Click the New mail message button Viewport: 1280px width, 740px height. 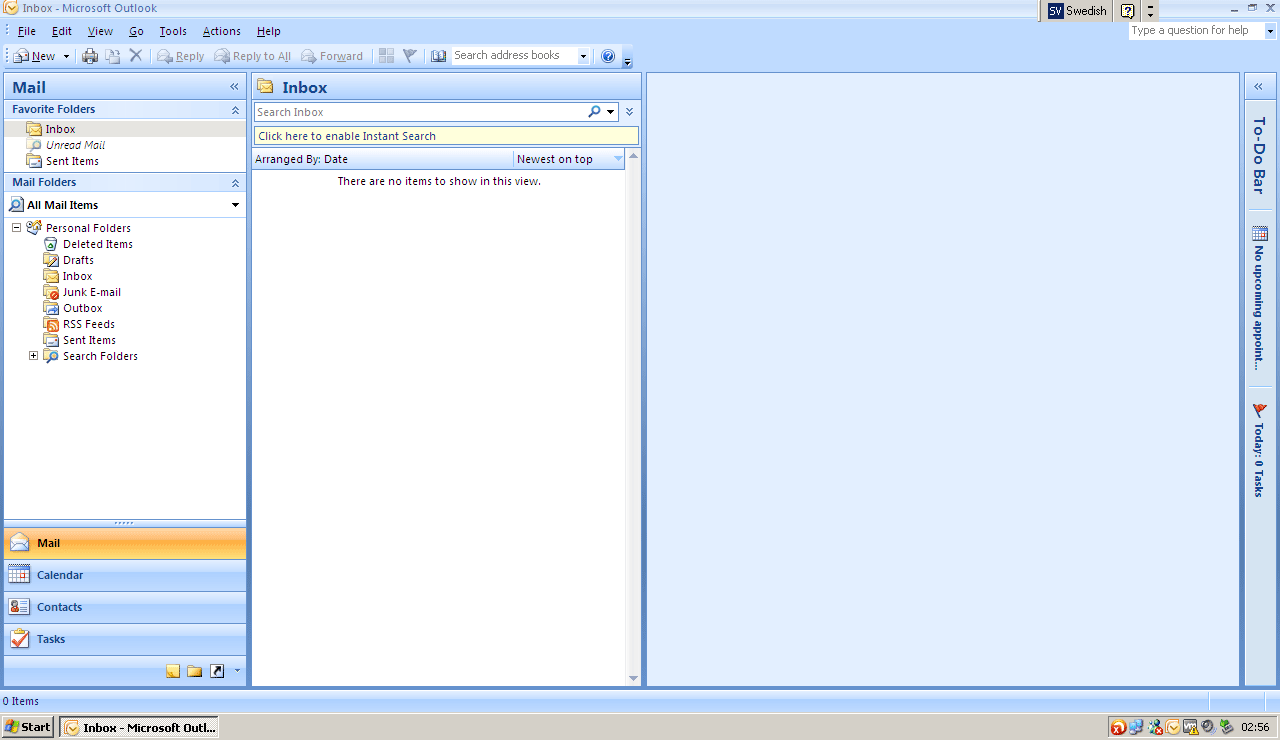click(35, 56)
